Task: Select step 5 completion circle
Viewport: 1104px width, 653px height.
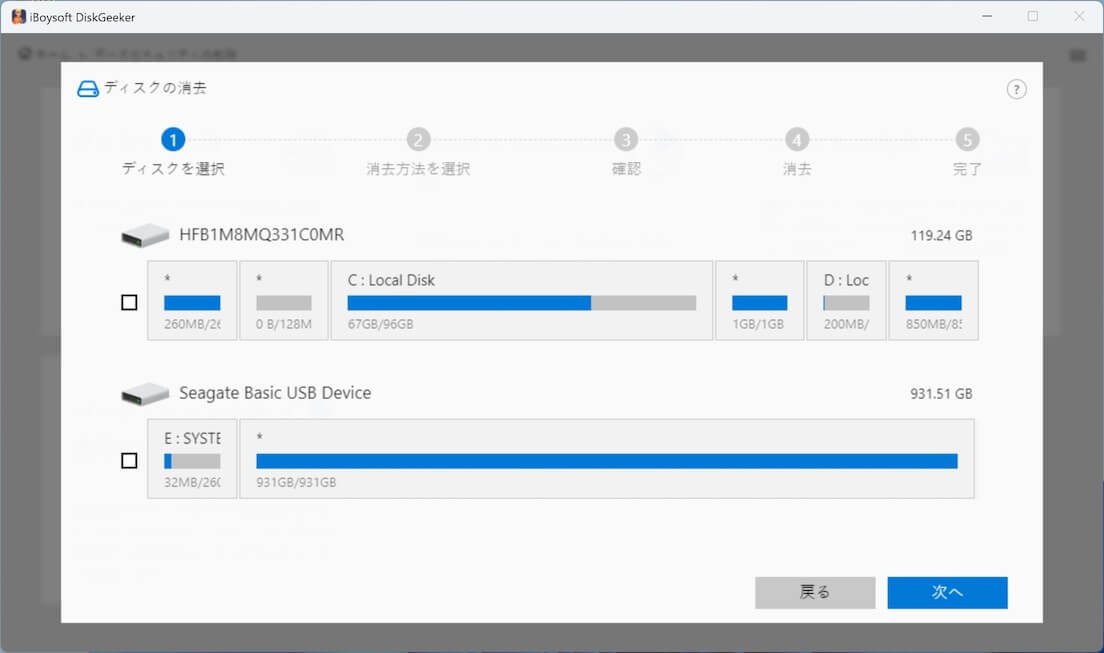Action: [967, 139]
